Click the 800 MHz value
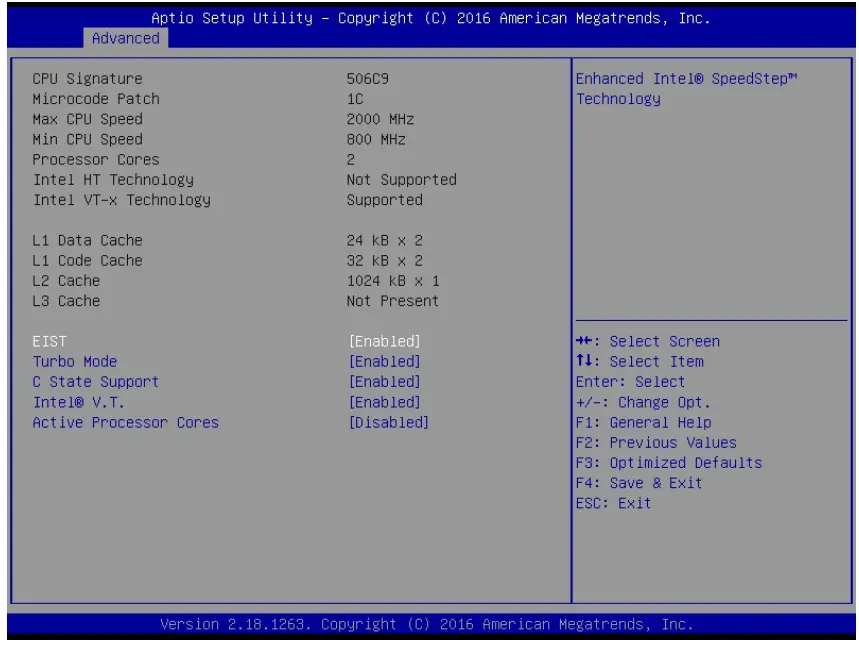 pyautogui.click(x=376, y=140)
